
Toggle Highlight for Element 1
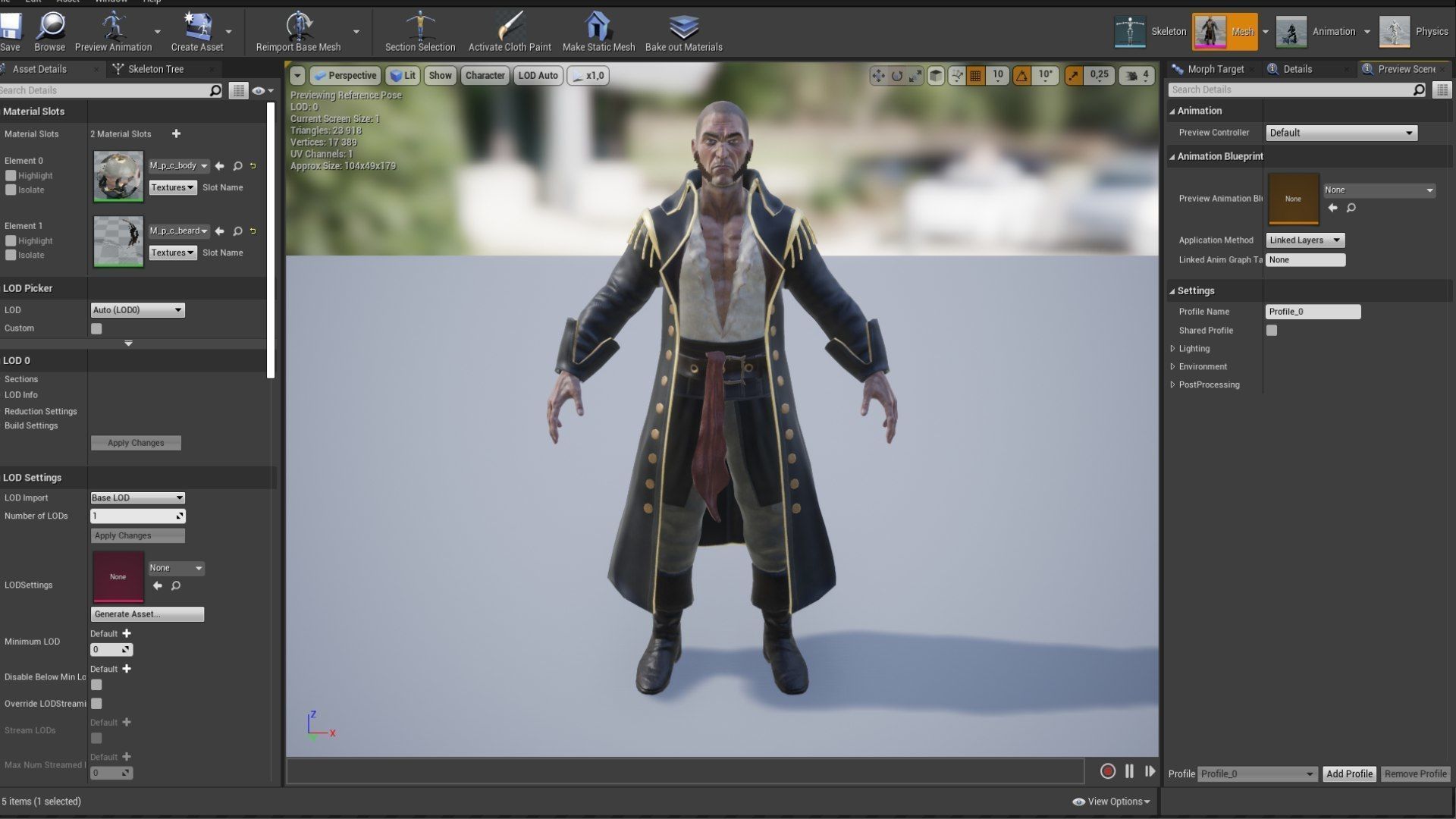[x=11, y=240]
